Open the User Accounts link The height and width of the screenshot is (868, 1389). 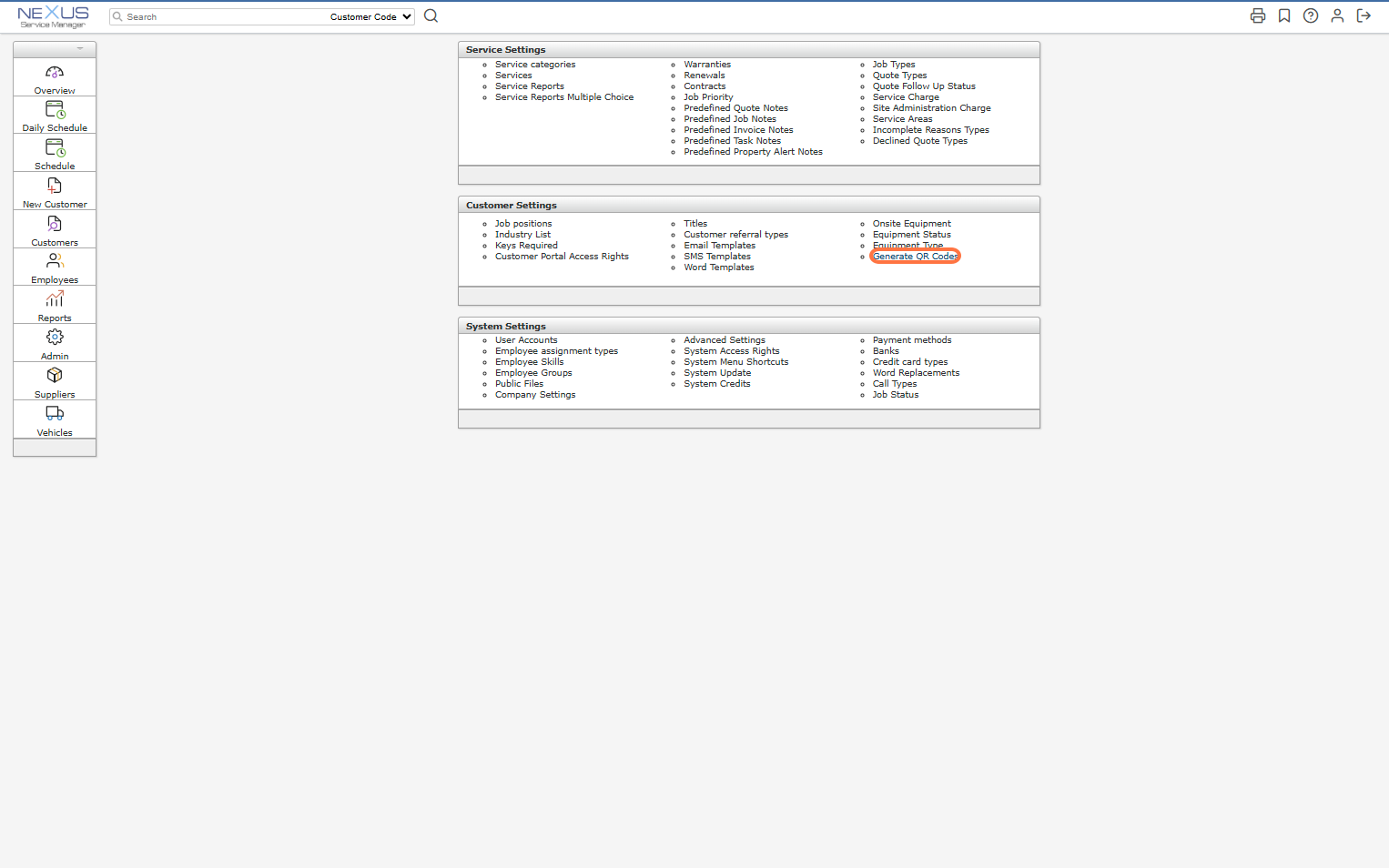(x=526, y=340)
